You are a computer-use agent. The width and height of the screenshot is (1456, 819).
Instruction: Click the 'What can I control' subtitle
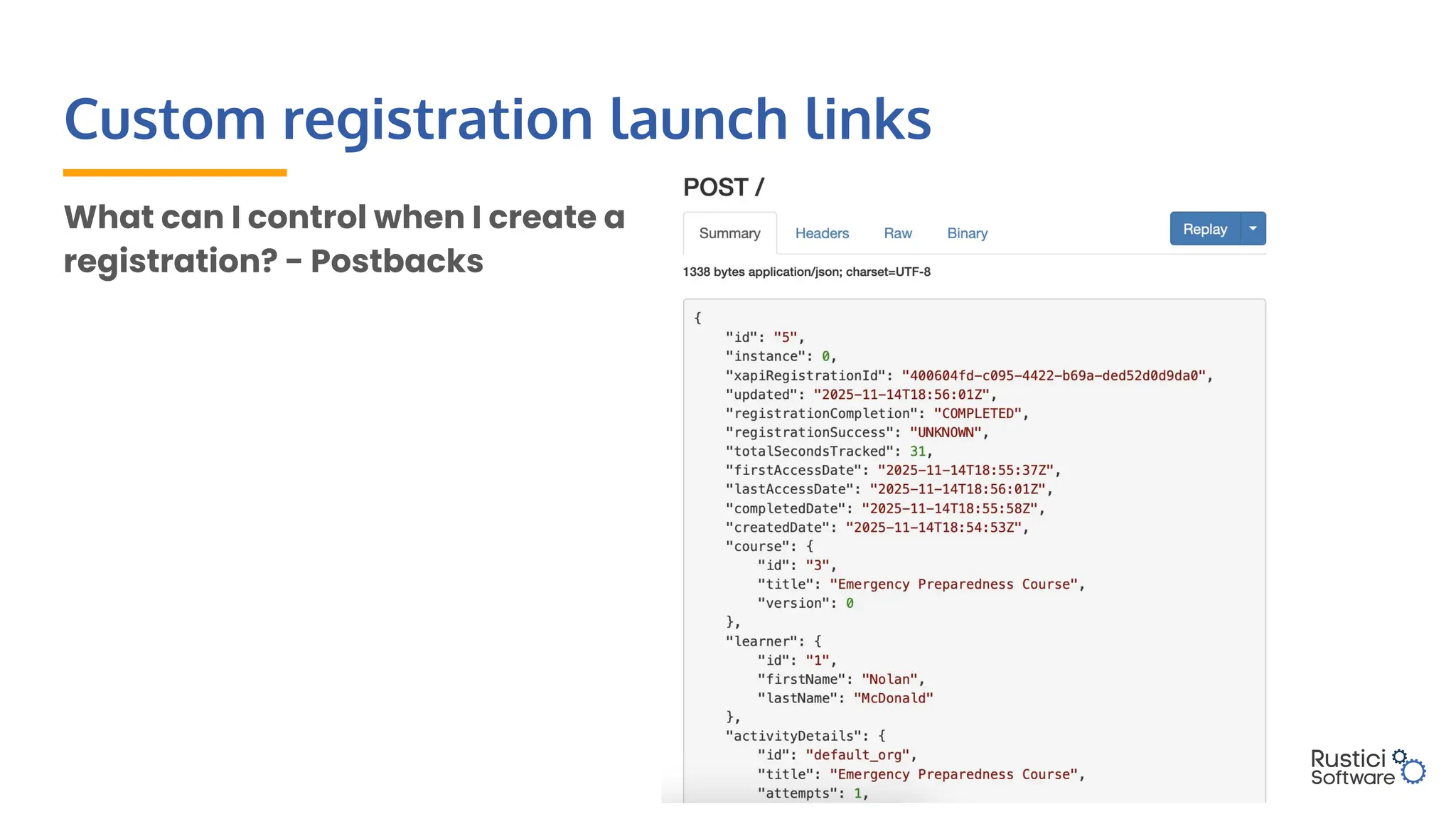(344, 239)
